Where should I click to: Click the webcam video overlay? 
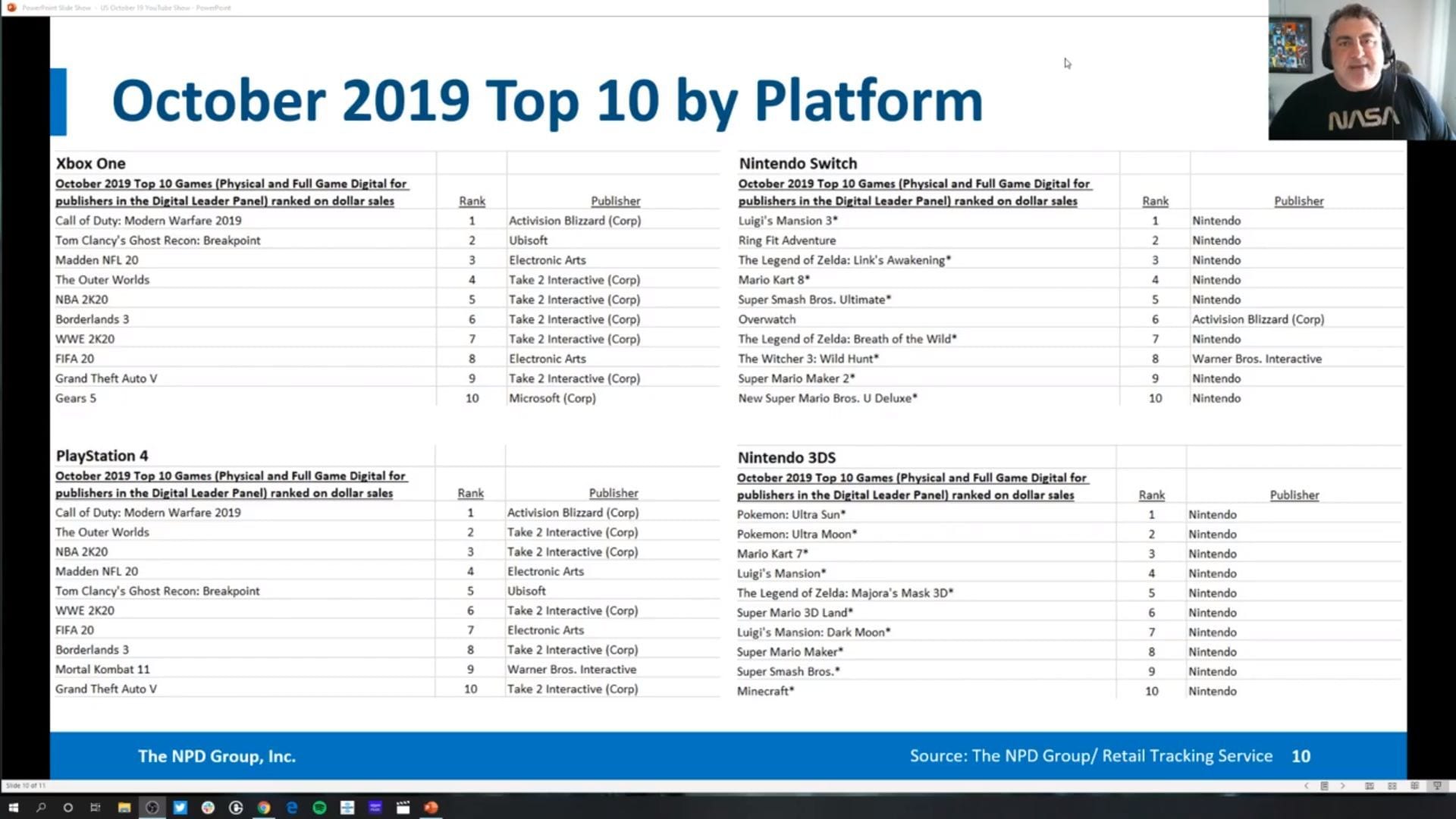[1361, 70]
